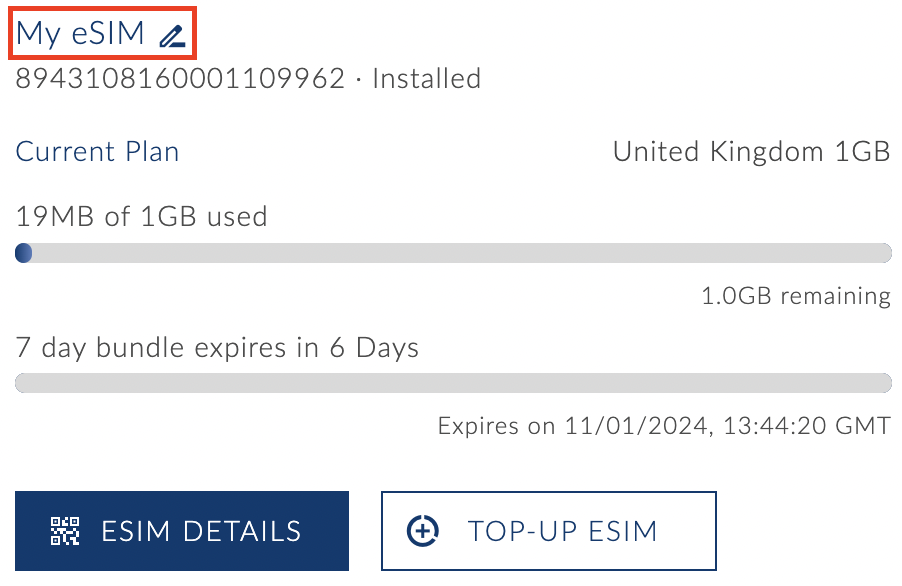Click the plus-circle icon on TOP-UP ESIM
This screenshot has width=902, height=586.
[424, 531]
